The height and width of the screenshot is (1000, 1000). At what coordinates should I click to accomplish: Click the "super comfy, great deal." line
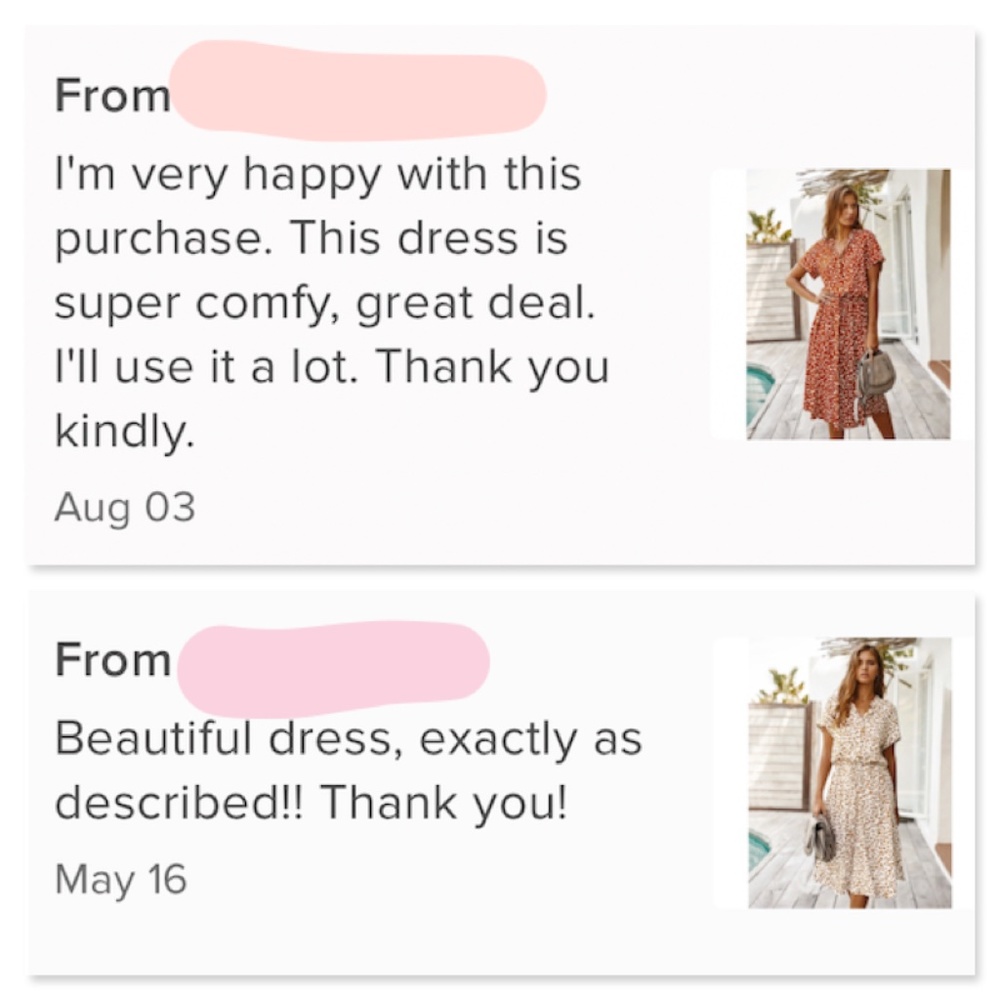(324, 304)
